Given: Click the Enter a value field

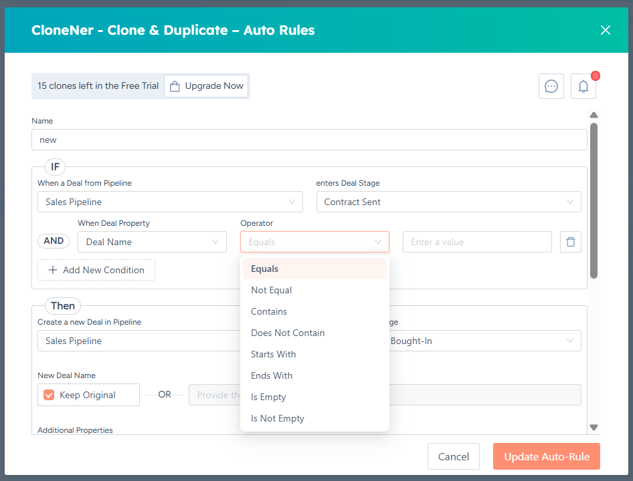Looking at the screenshot, I should pos(477,242).
